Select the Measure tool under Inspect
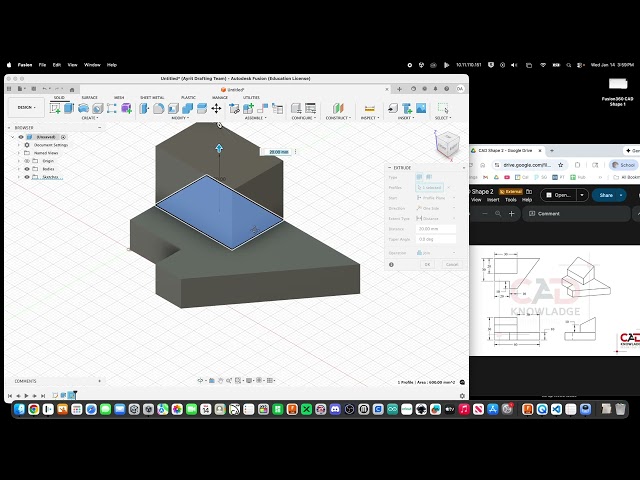The image size is (640, 480). 369,108
